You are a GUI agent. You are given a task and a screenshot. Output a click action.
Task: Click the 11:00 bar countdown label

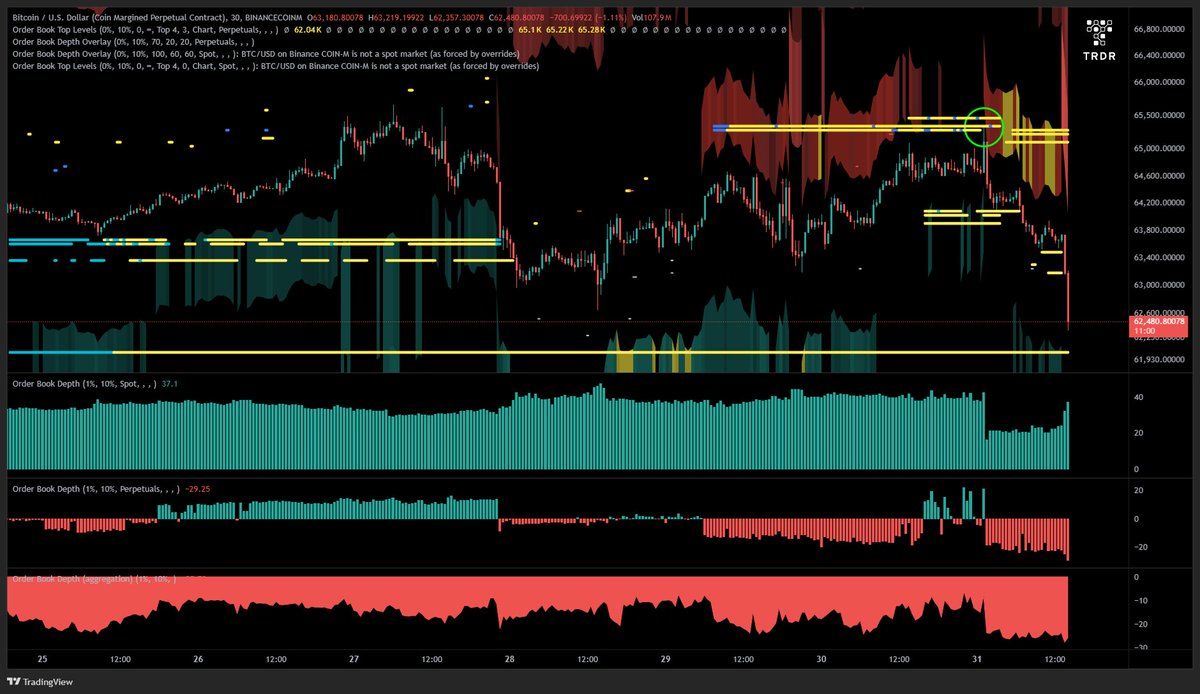pos(1145,330)
